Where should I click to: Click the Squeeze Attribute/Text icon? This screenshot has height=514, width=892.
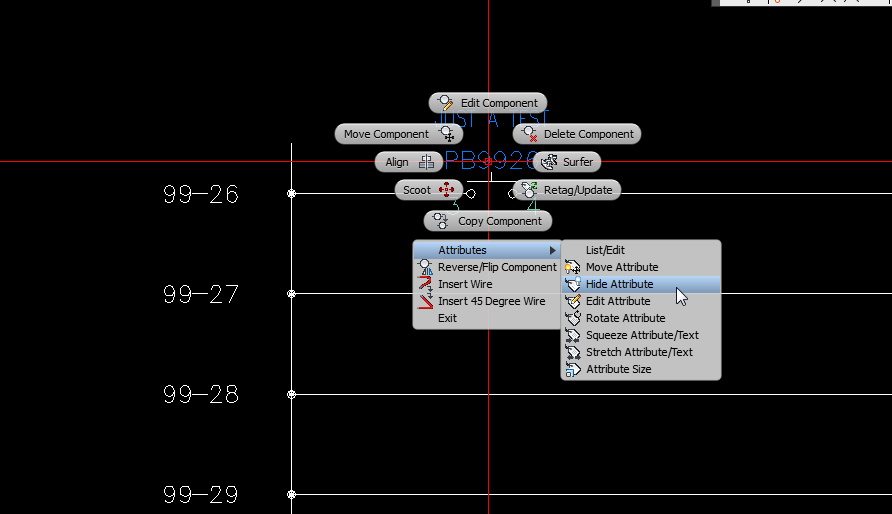pyautogui.click(x=573, y=335)
